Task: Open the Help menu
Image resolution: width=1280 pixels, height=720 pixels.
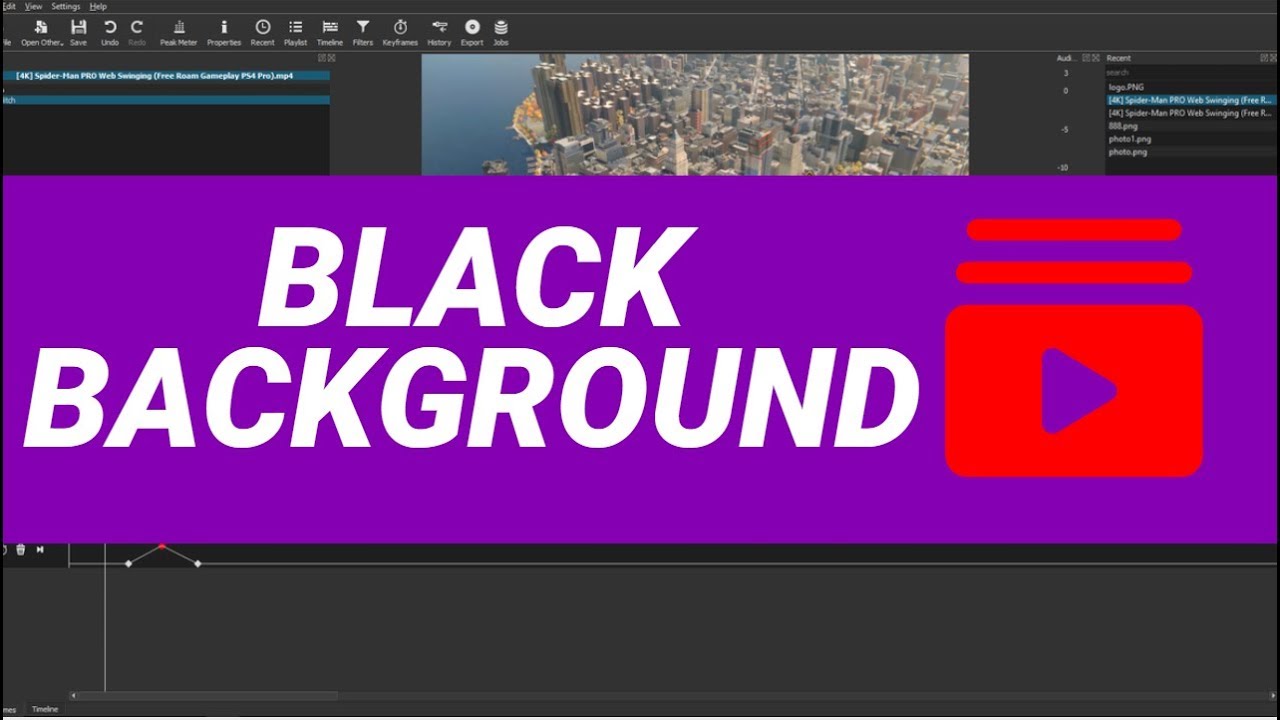Action: [98, 6]
